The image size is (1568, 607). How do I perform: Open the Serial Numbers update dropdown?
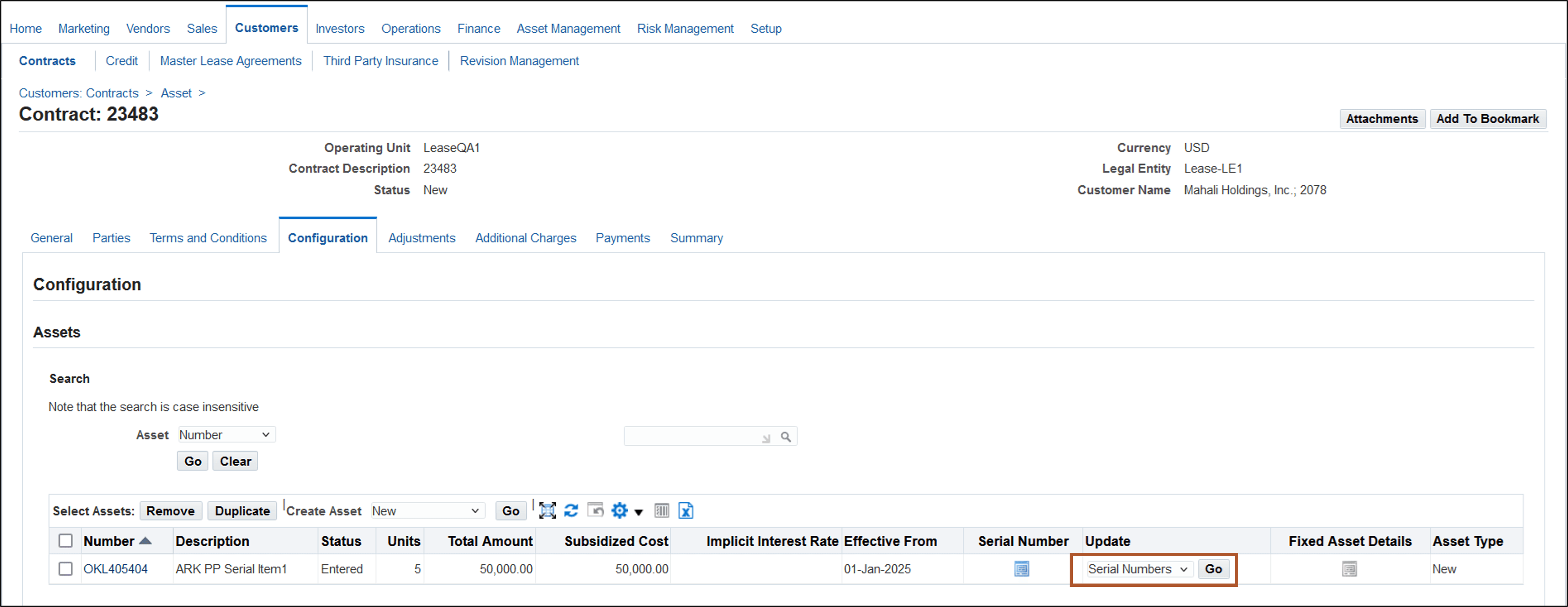pos(1137,569)
